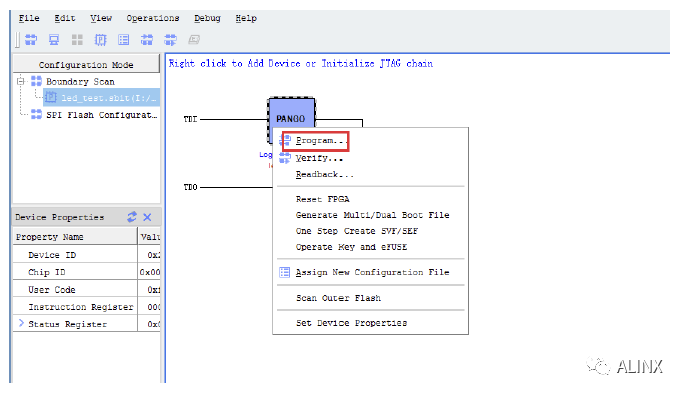Choose Verify... from the context menu
The height and width of the screenshot is (394, 684).
click(370, 158)
